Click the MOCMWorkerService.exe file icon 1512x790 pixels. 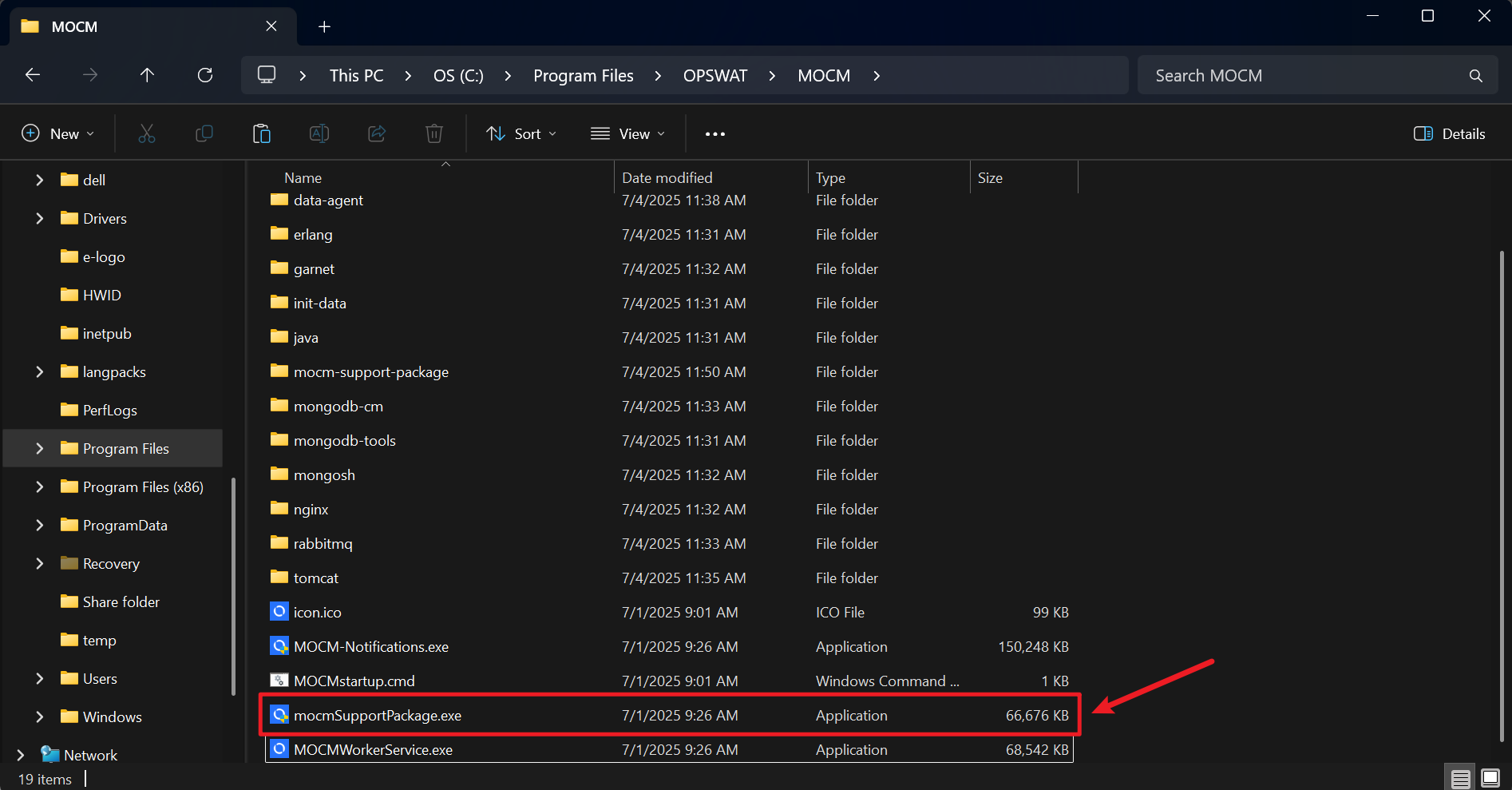(279, 749)
